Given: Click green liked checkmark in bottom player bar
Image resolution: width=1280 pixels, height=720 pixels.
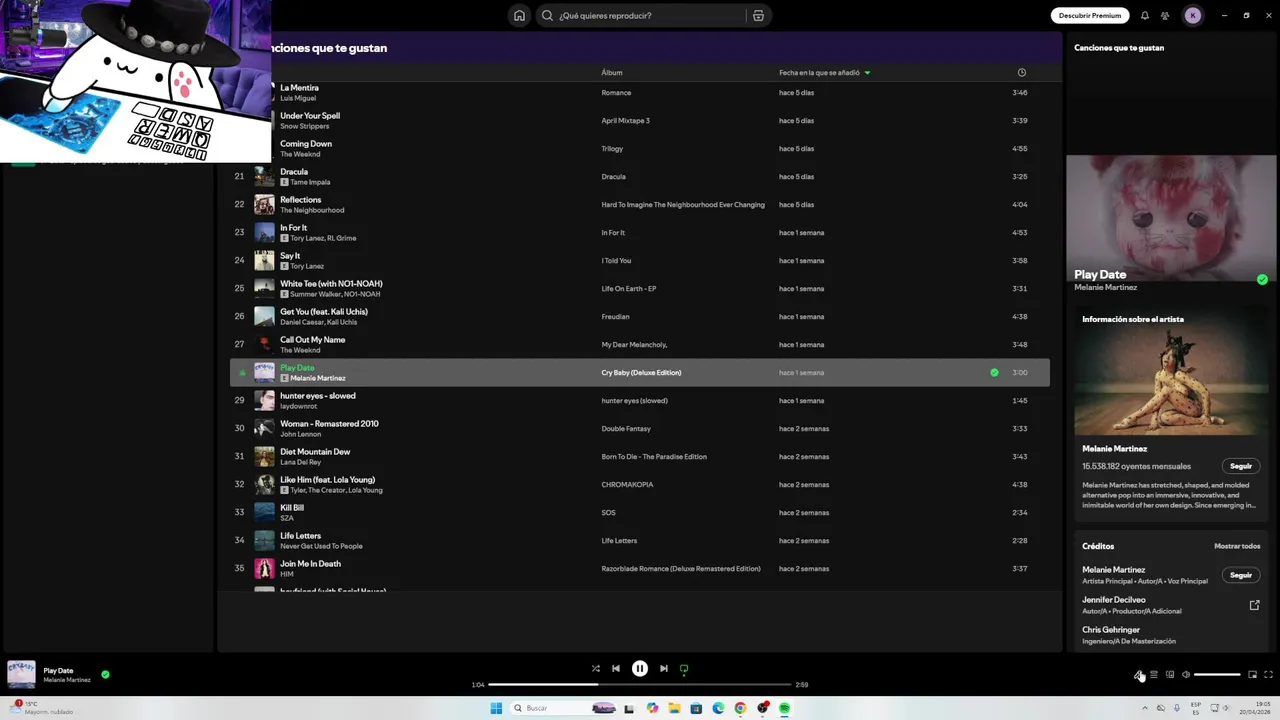Looking at the screenshot, I should point(105,674).
